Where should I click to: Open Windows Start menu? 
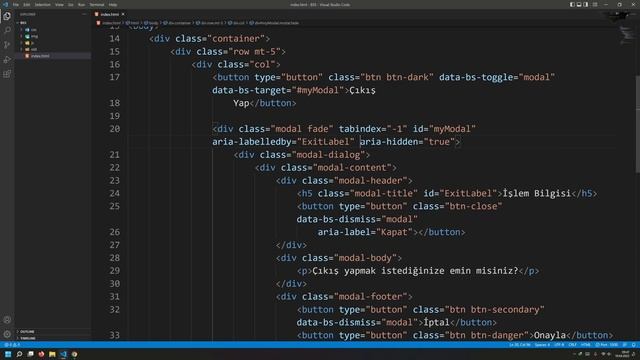(8, 354)
